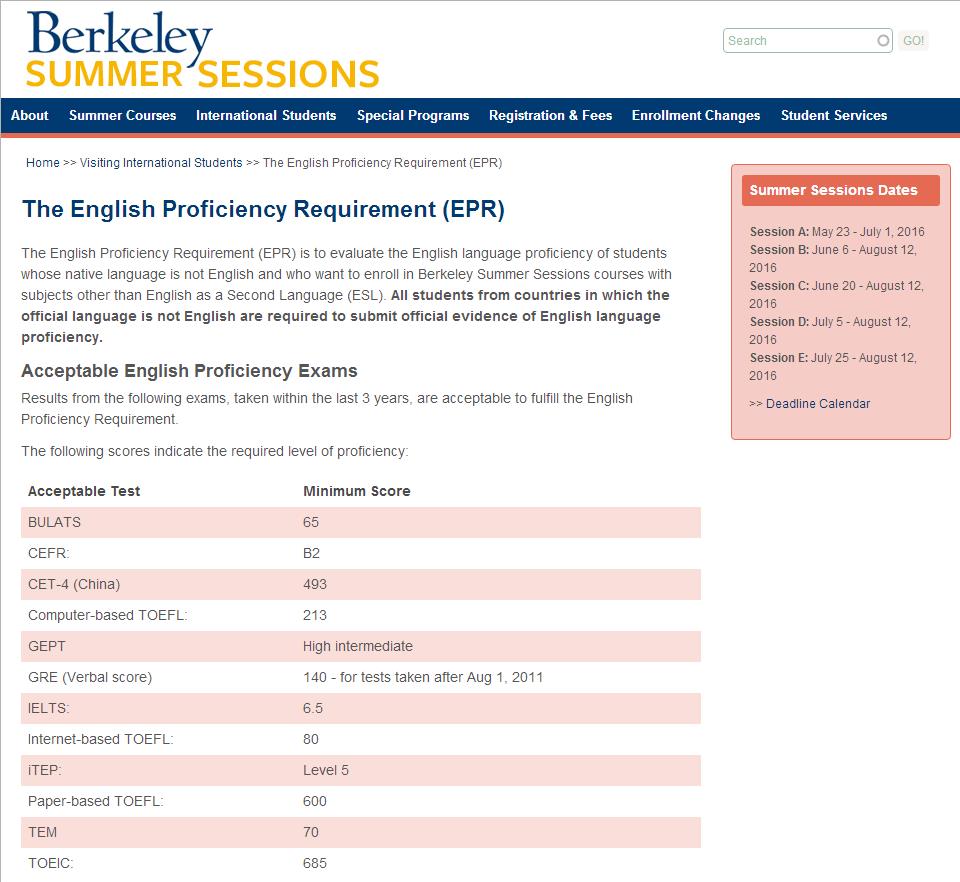Click the Minimum Score column header

coord(357,491)
